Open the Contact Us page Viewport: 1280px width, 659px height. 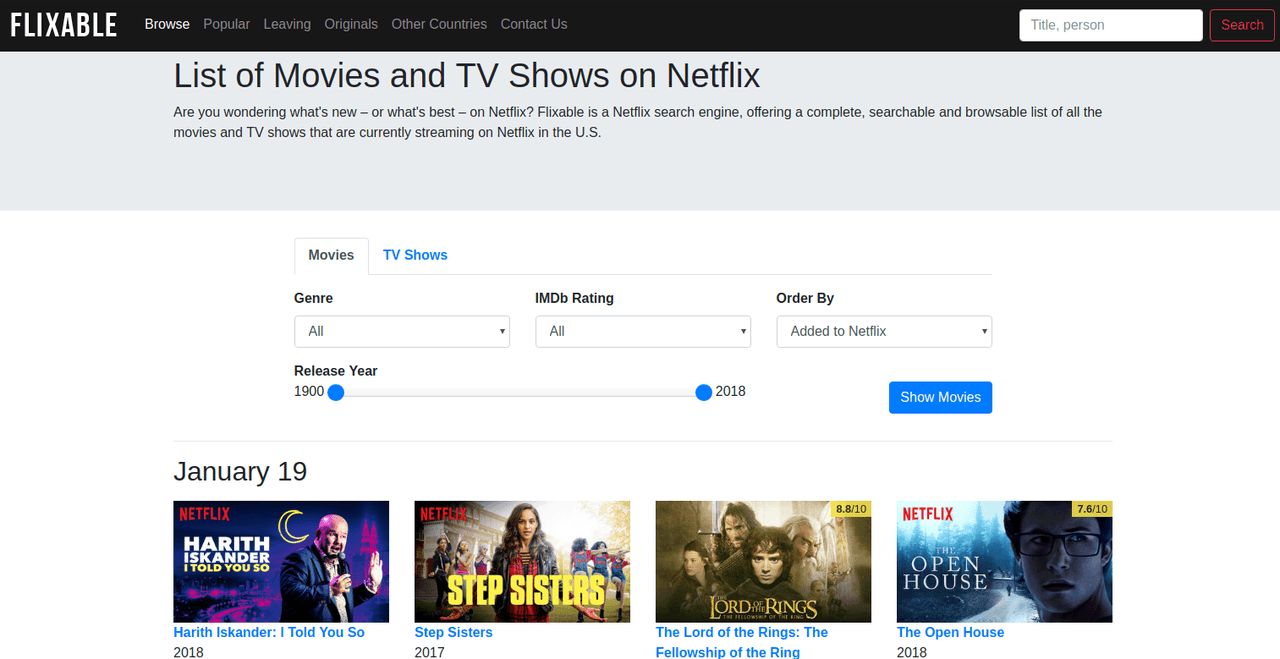click(x=534, y=24)
